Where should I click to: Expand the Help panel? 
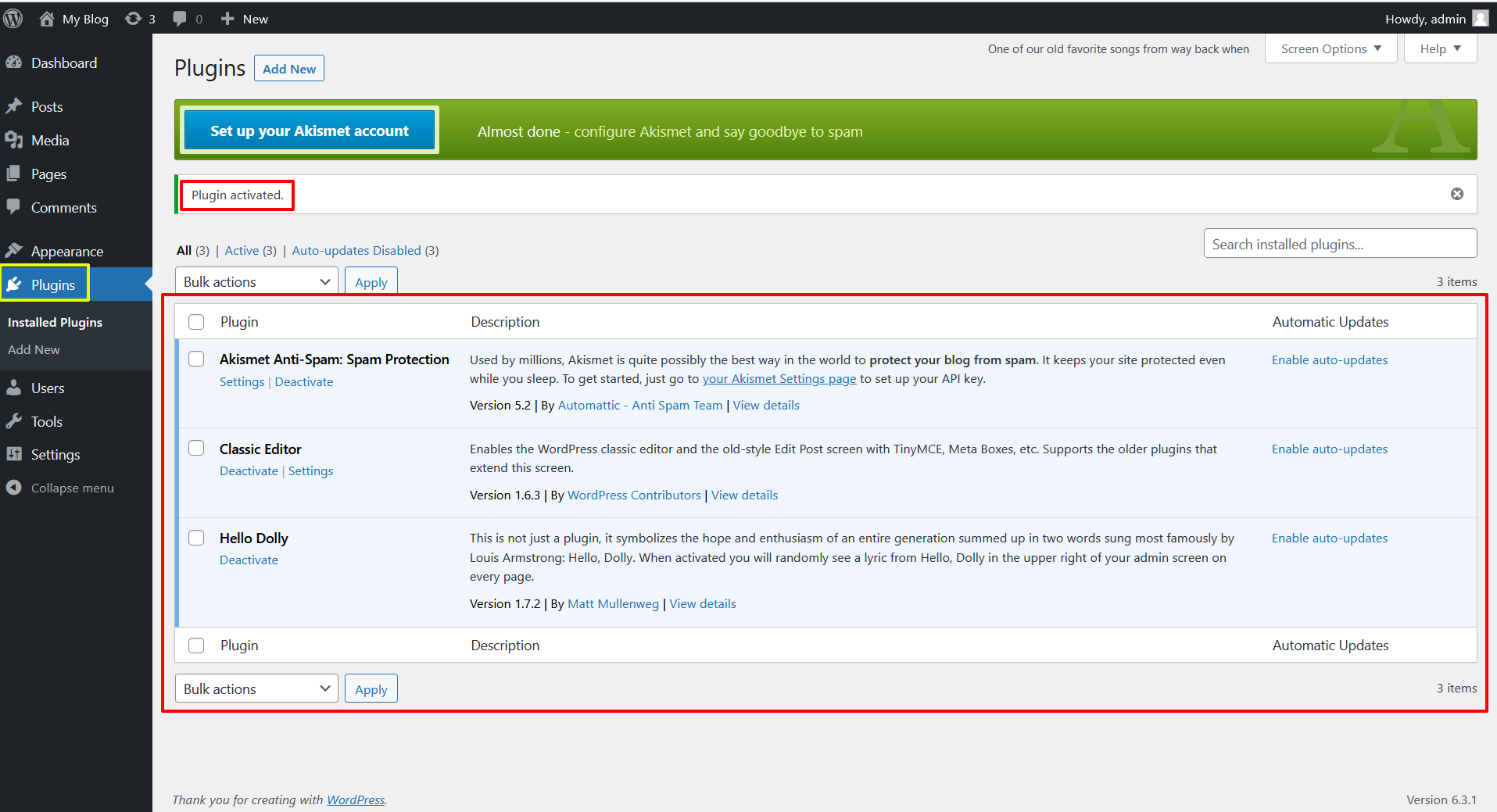coord(1439,48)
